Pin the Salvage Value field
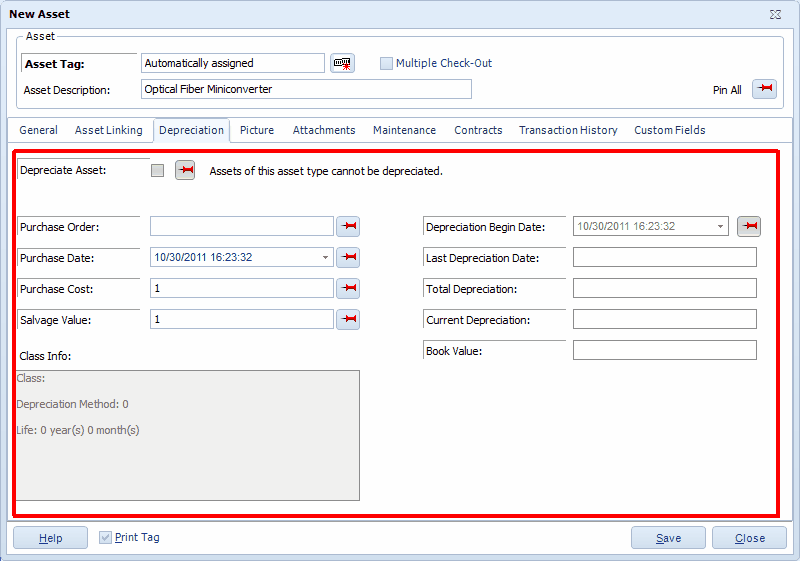Viewport: 800px width, 561px height. 348,319
